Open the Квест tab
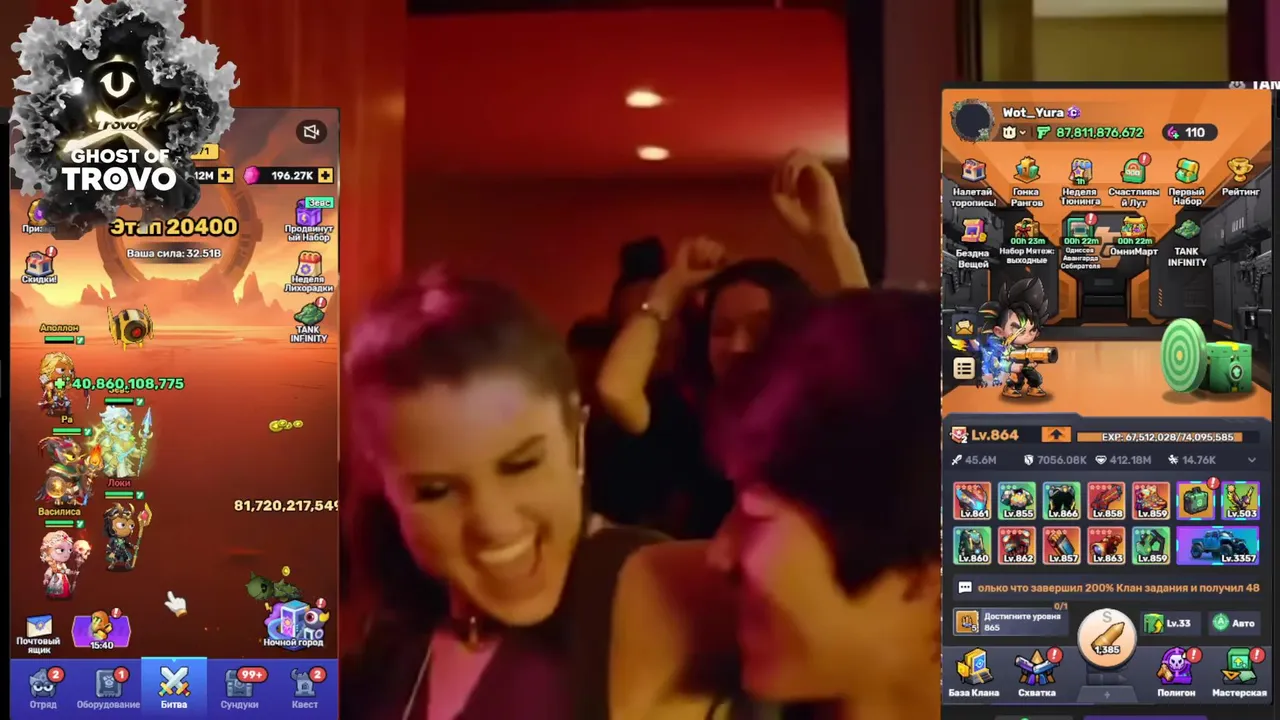This screenshot has height=720, width=1280. pyautogui.click(x=304, y=688)
